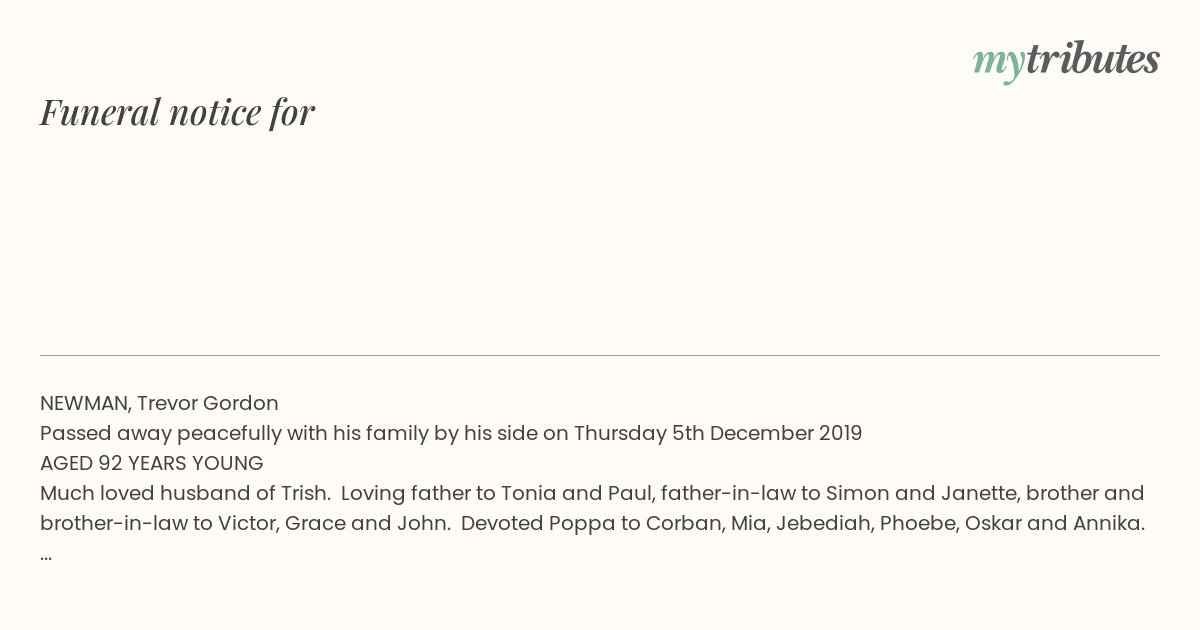
Task: Click "Much loved husband of Trish" sentence
Action: point(185,493)
